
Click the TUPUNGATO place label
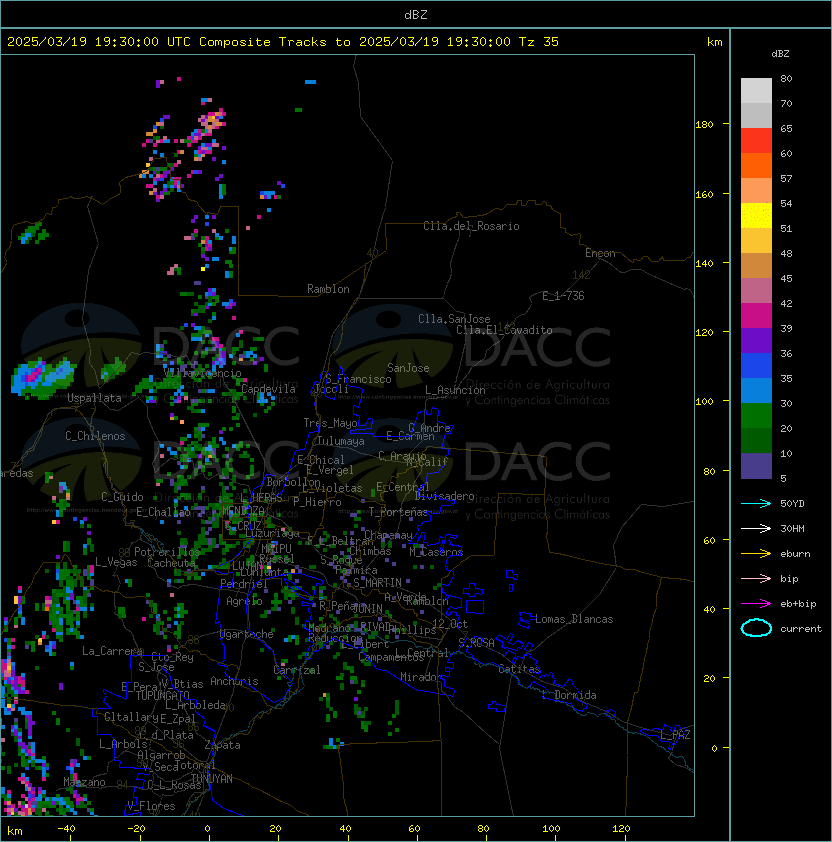coord(162,695)
